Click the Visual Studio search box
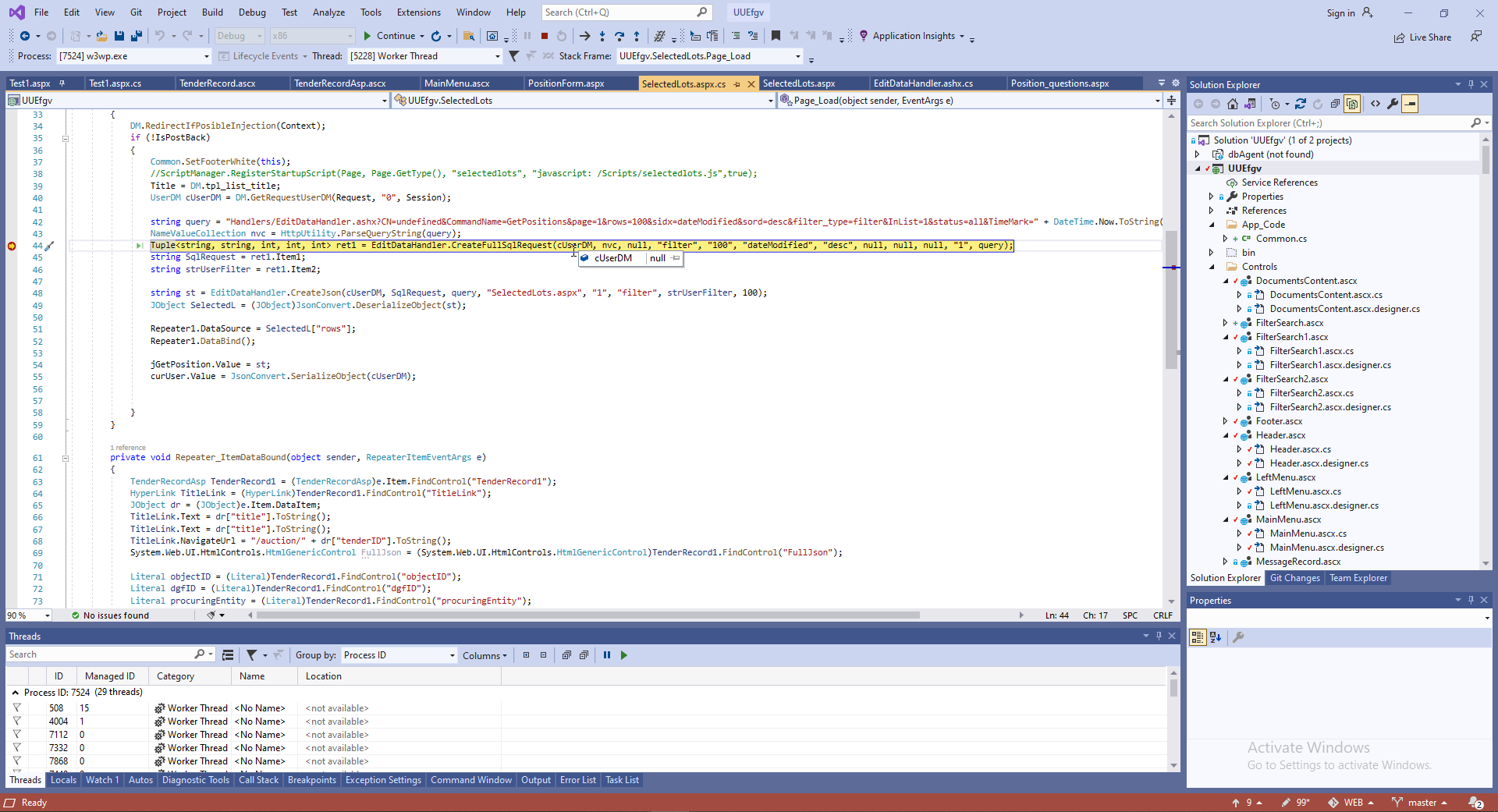This screenshot has height=812, width=1498. (627, 12)
